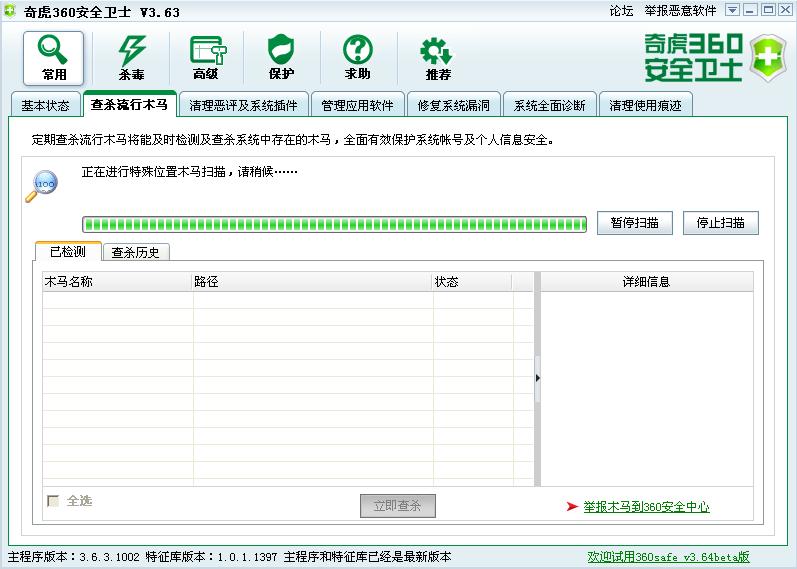Click the 停止扫描 button

(720, 223)
